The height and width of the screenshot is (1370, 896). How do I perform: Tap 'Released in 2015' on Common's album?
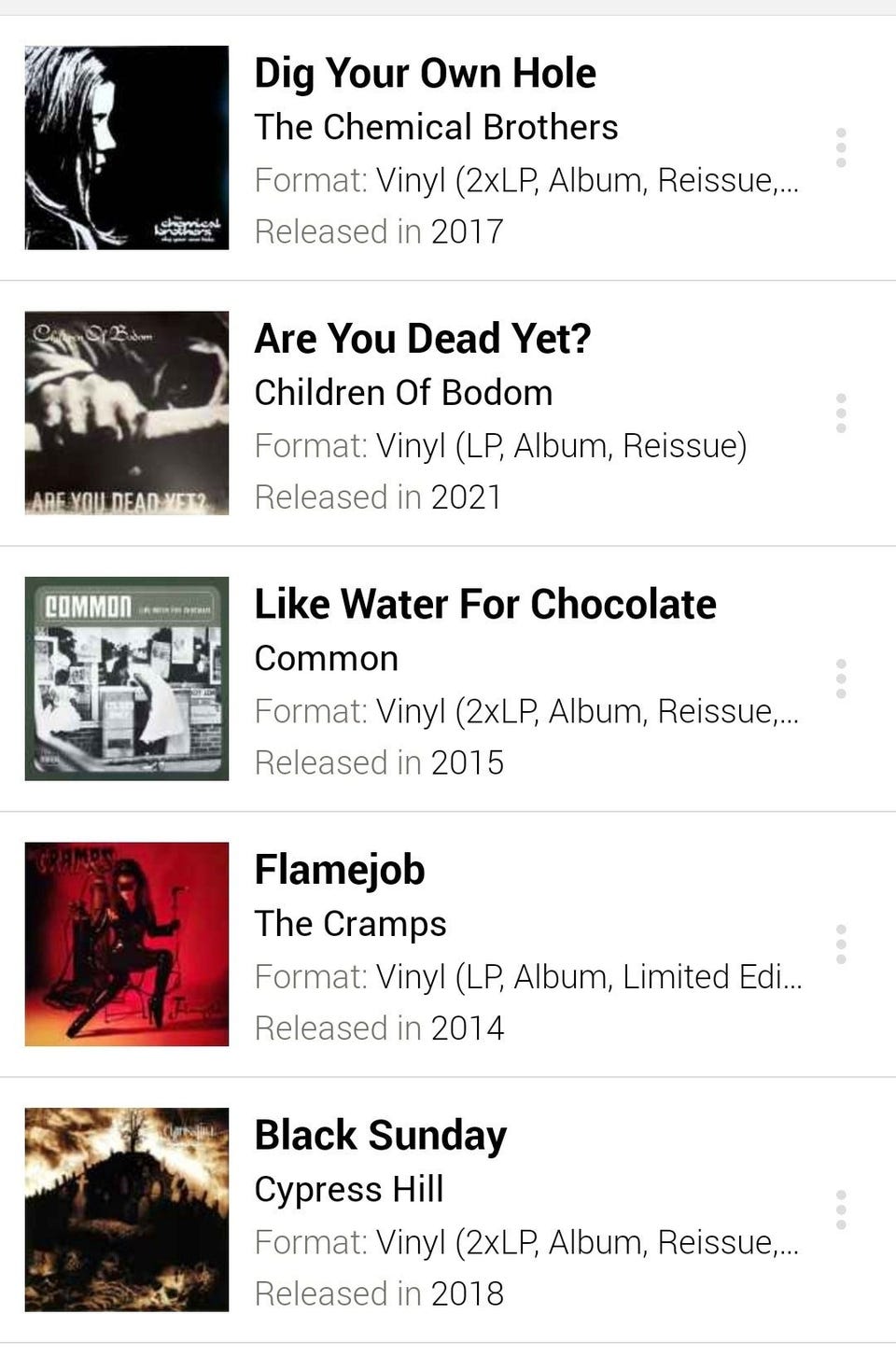[379, 762]
